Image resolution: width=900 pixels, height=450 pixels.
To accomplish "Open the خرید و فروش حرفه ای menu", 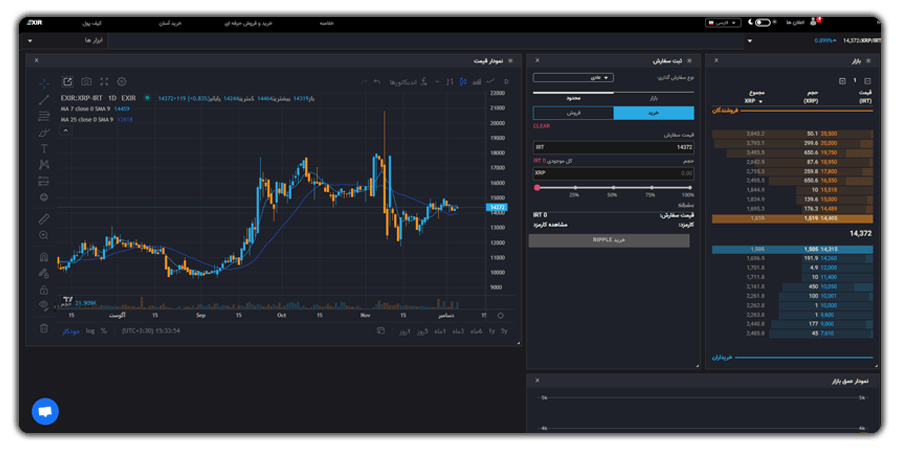I will [247, 23].
